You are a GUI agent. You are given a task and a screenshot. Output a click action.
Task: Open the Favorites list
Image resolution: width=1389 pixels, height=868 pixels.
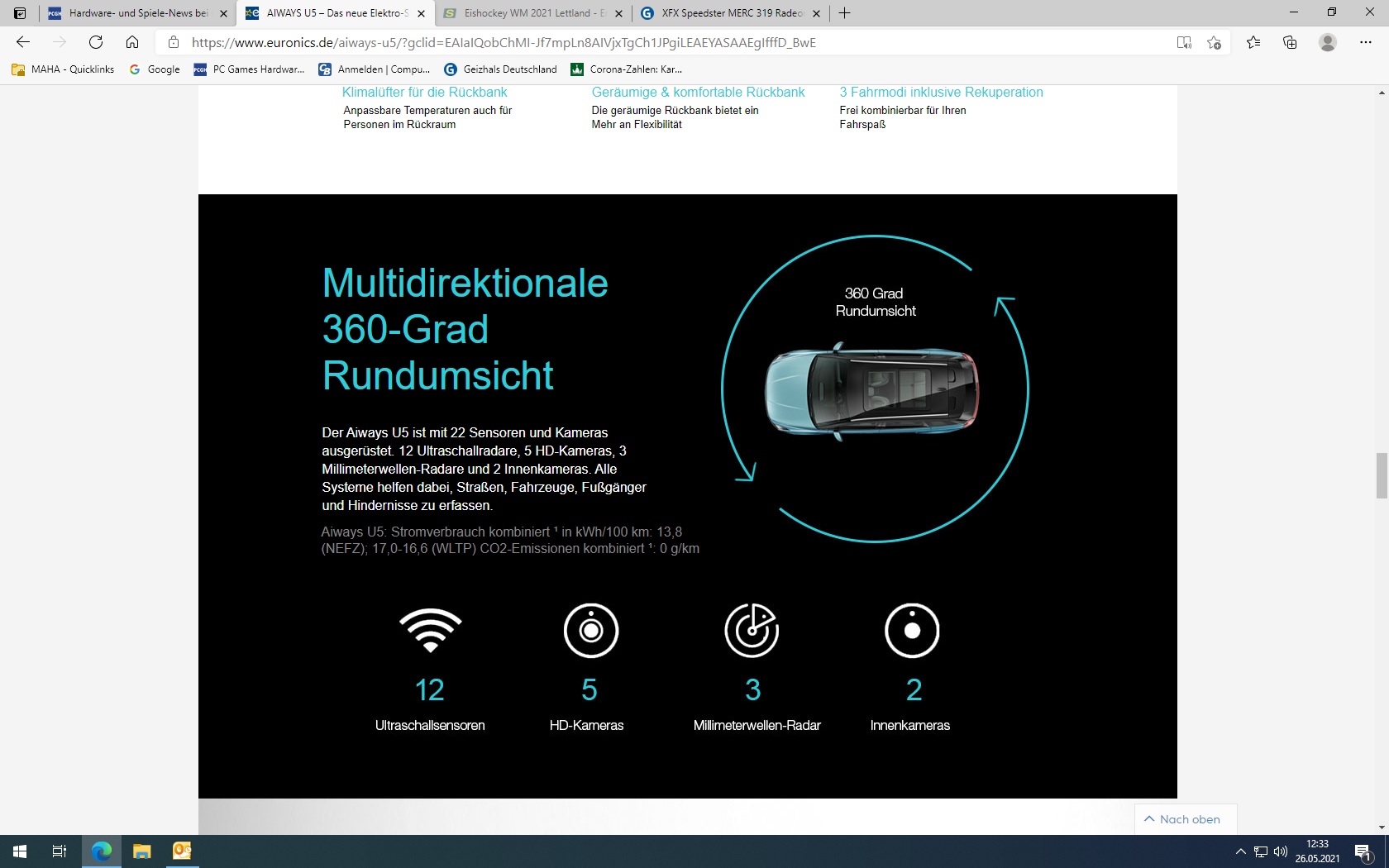pyautogui.click(x=1253, y=42)
